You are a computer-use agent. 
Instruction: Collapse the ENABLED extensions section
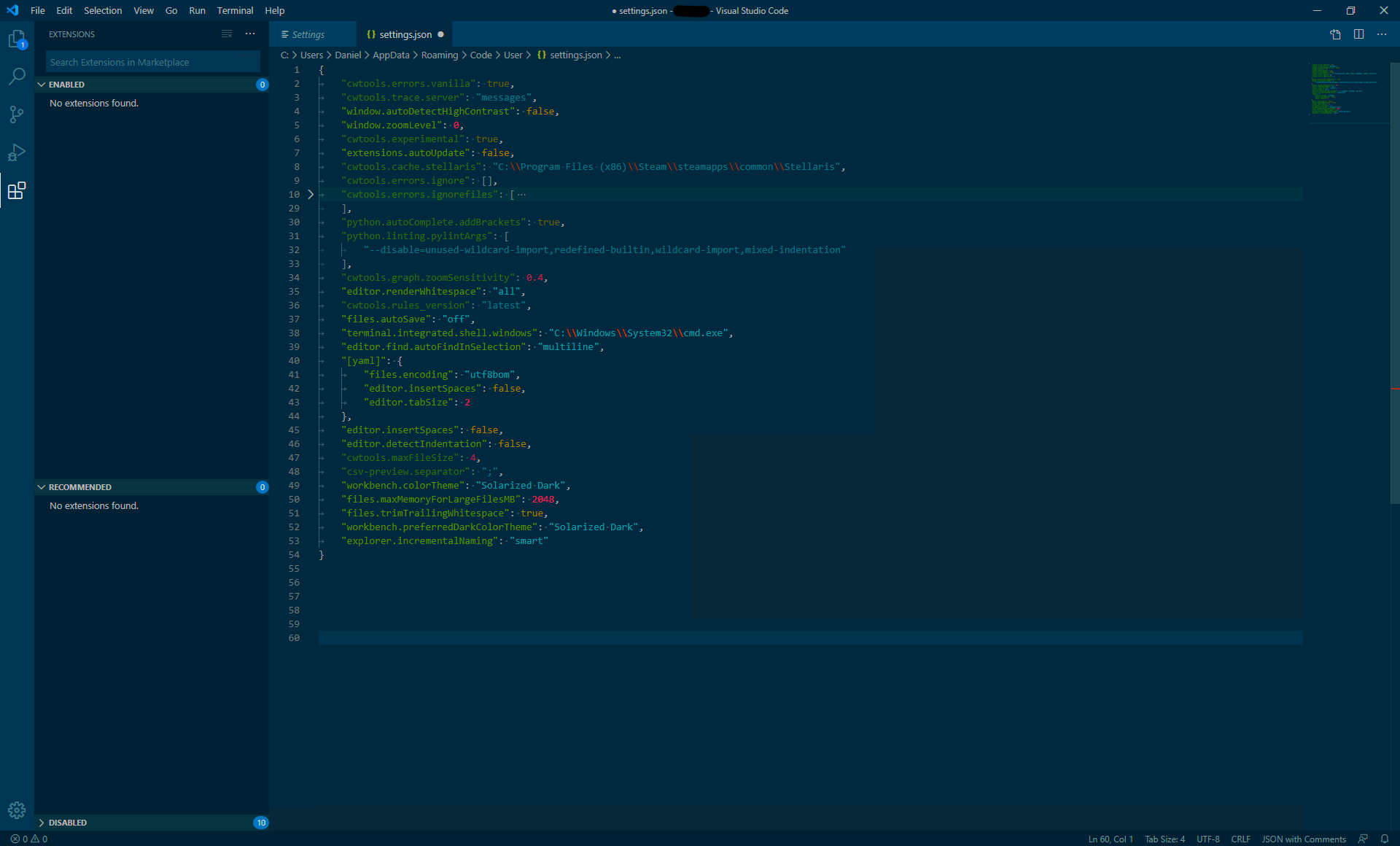(x=42, y=84)
